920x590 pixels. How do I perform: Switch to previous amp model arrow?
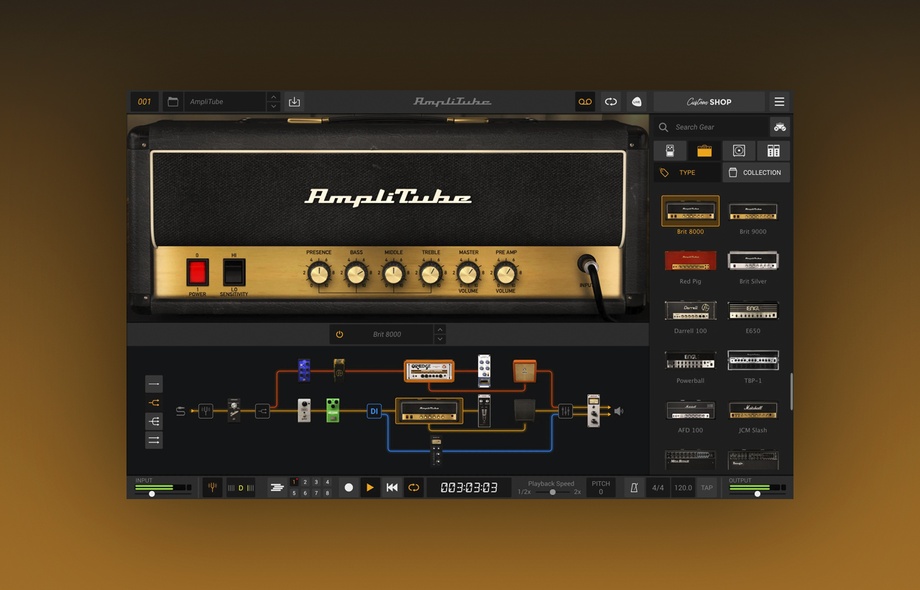(440, 330)
